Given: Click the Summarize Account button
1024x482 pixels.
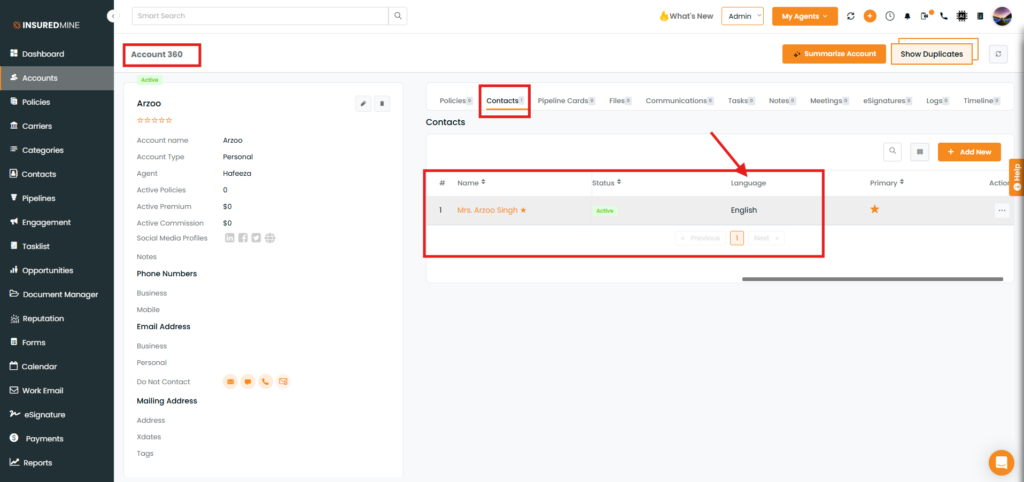Looking at the screenshot, I should [833, 54].
